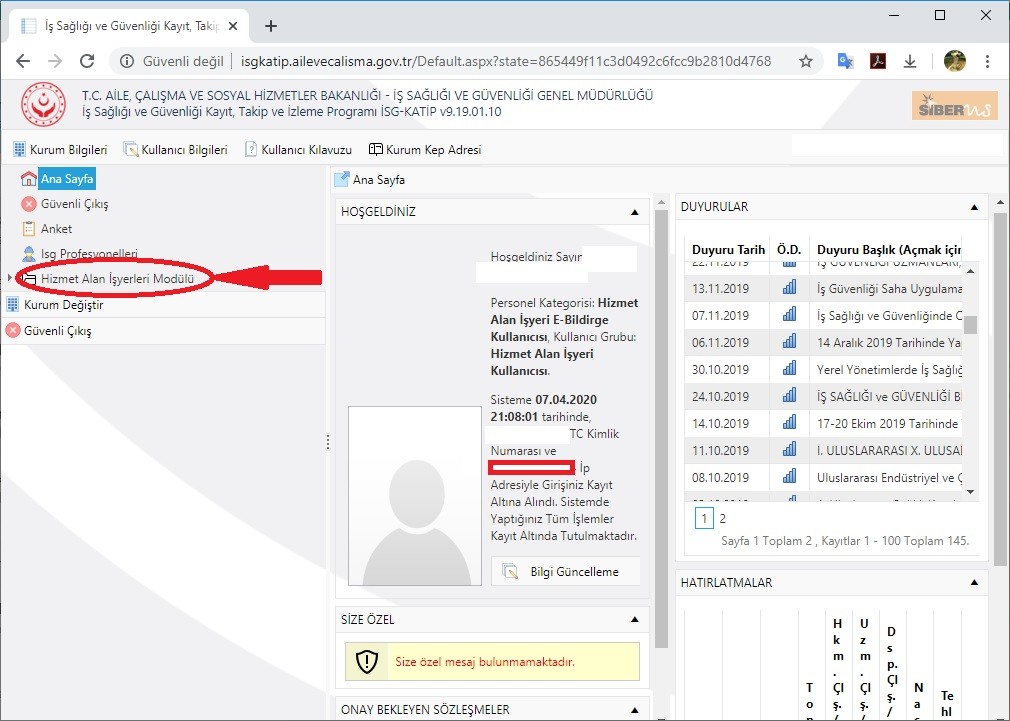Click the Bilgi Güncelleme button
The height and width of the screenshot is (721, 1010).
pos(566,572)
